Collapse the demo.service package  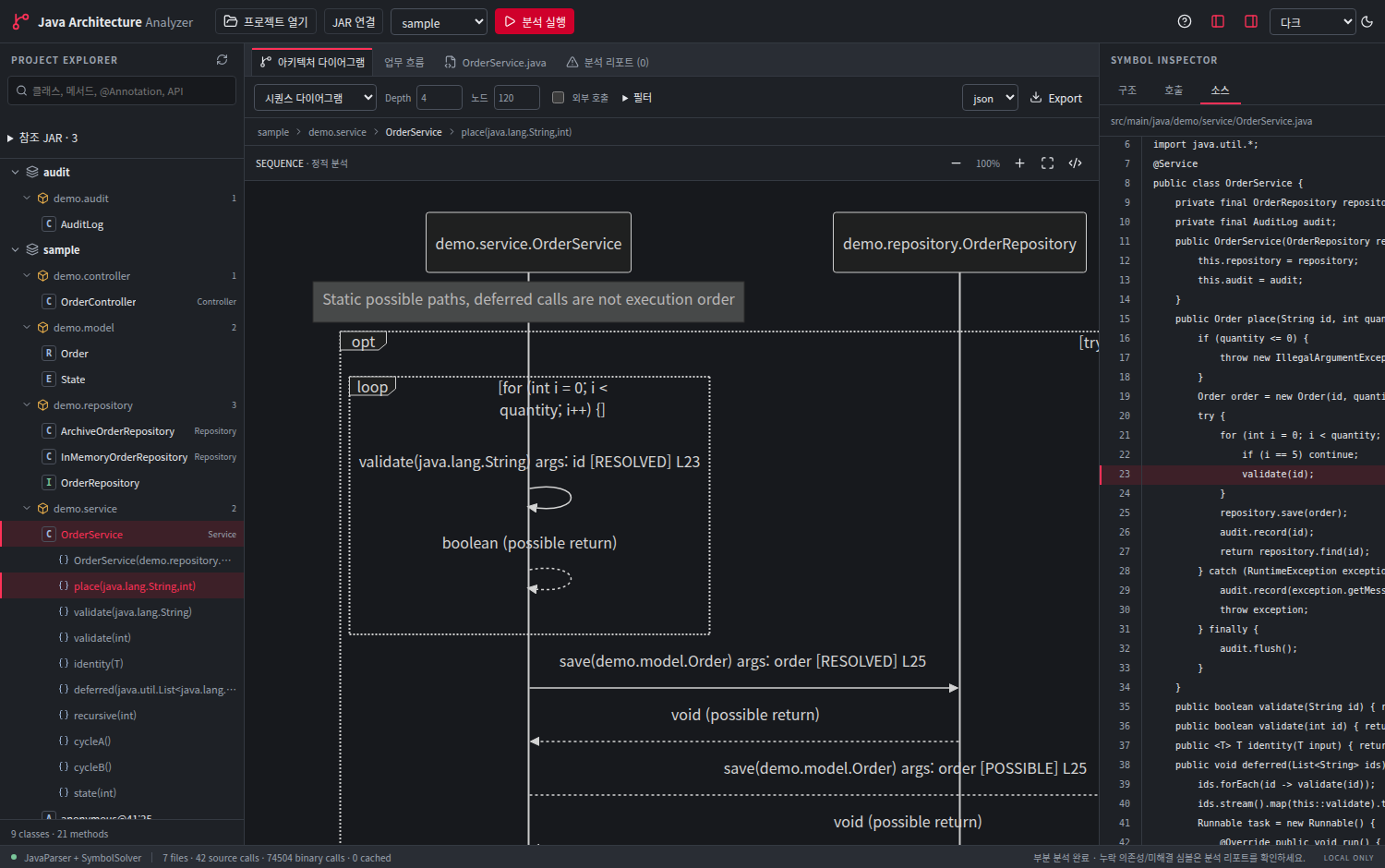pos(27,508)
